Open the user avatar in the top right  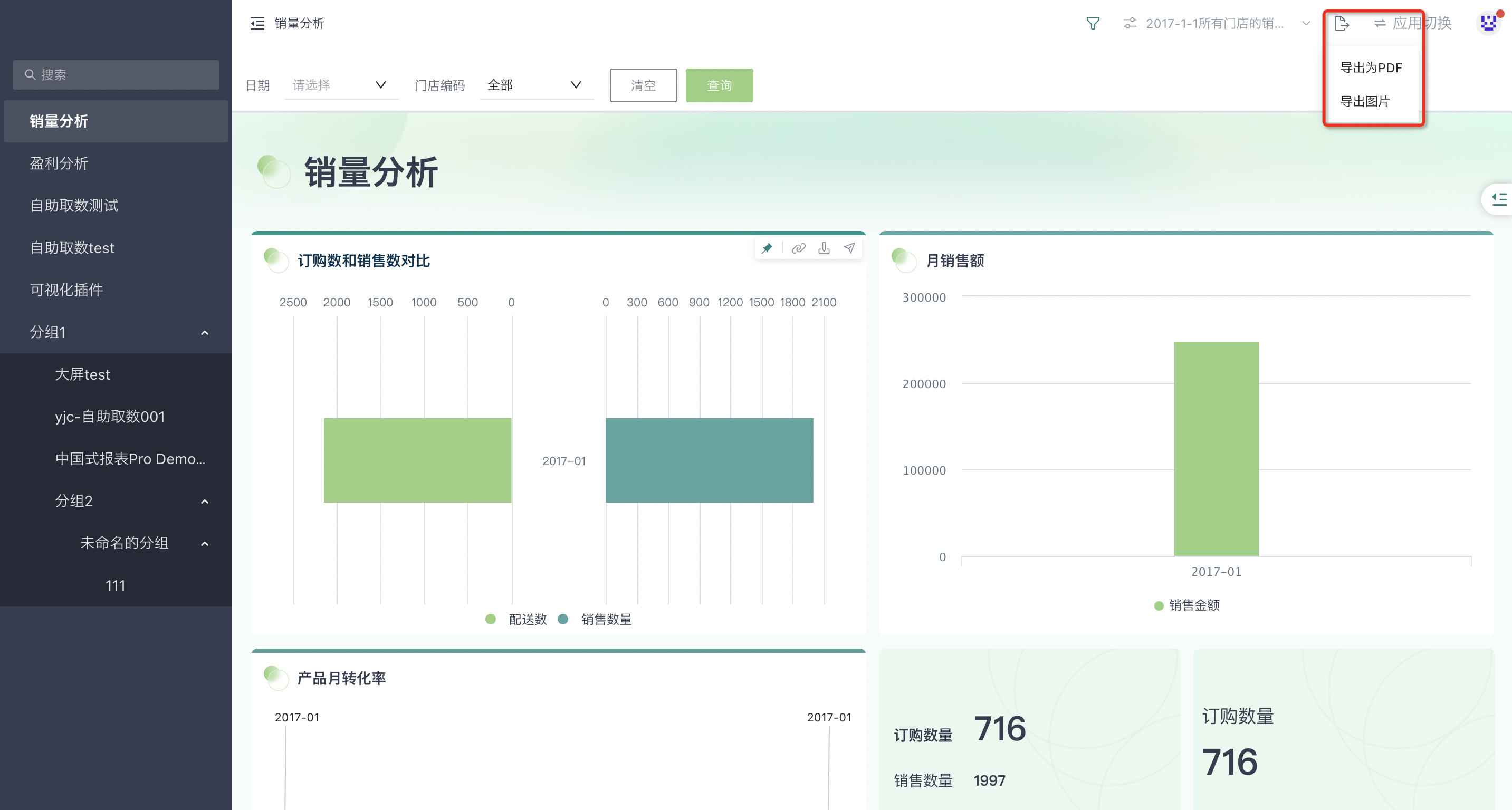point(1488,23)
